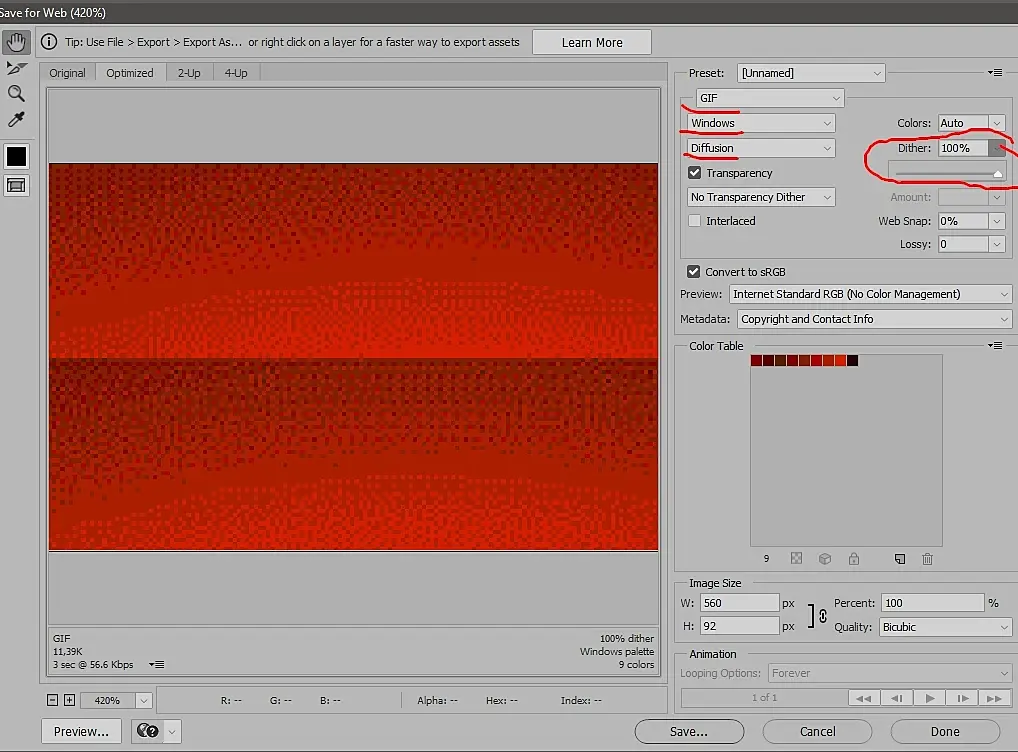Toggle slices visibility icon
Screen dimensions: 1018x752
[16, 185]
